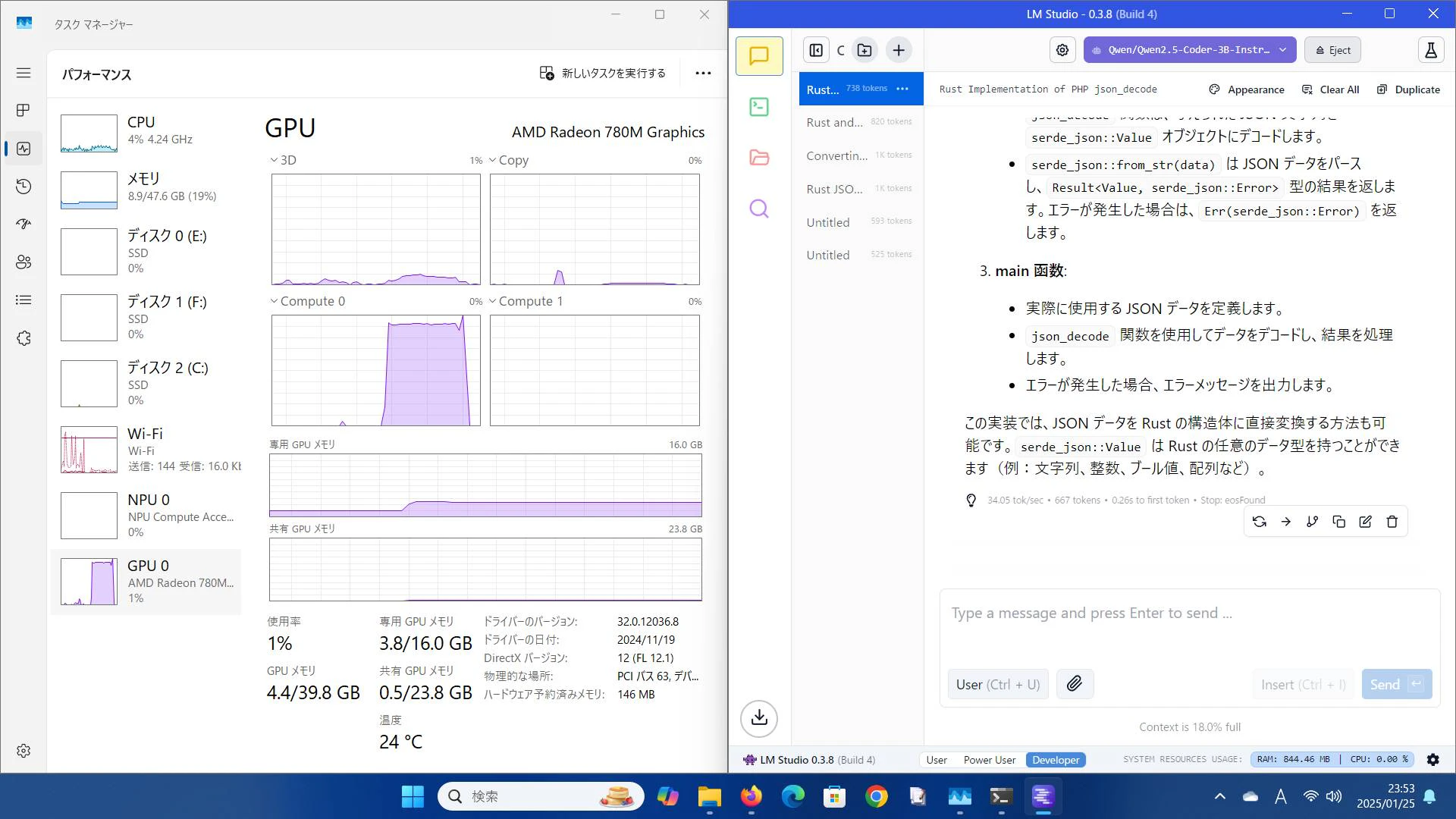Open Services page in Task Manager

tap(24, 338)
